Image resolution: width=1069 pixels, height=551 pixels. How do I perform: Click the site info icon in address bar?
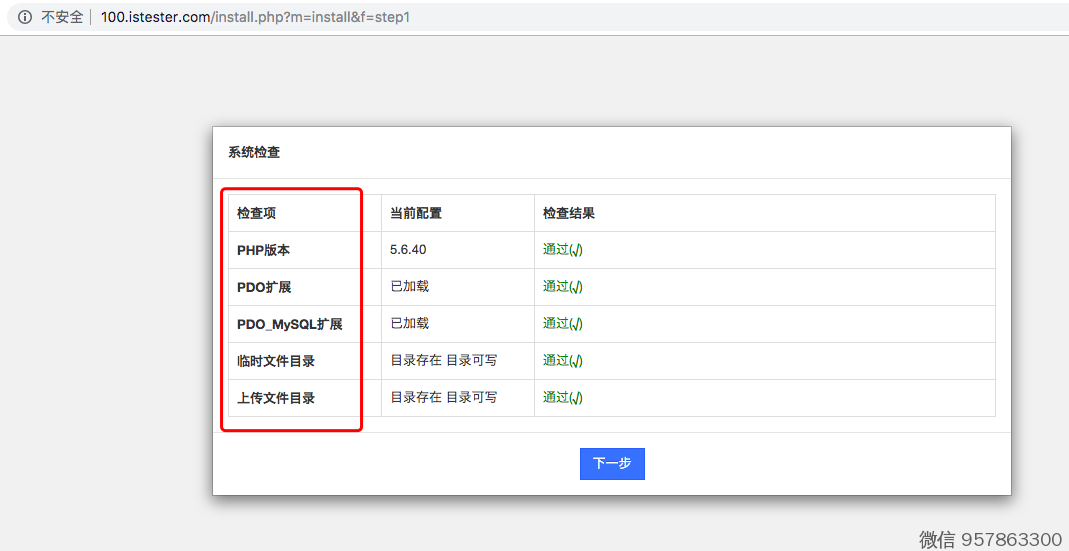tap(25, 17)
